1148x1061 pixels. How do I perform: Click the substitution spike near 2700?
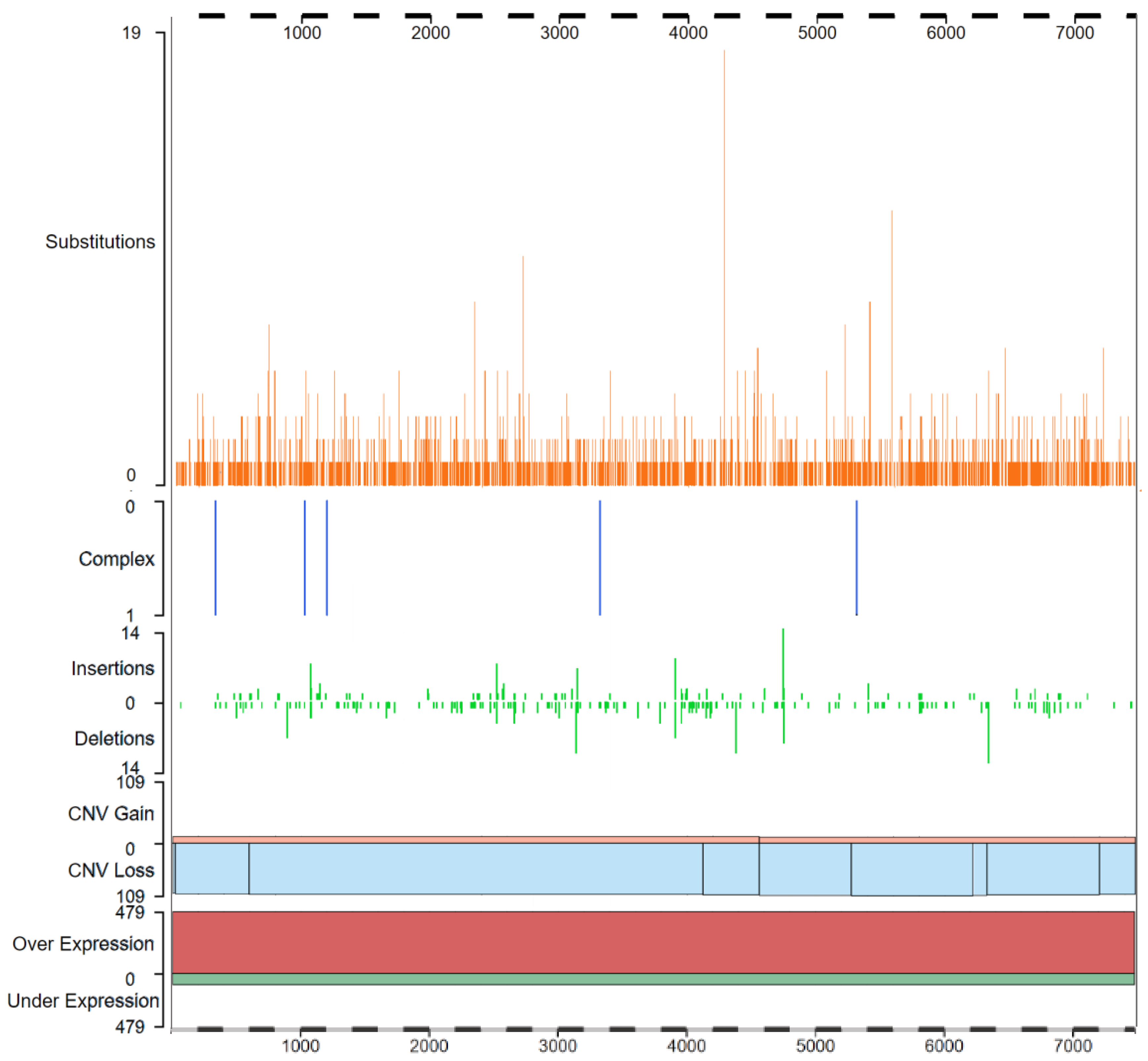pos(522,345)
